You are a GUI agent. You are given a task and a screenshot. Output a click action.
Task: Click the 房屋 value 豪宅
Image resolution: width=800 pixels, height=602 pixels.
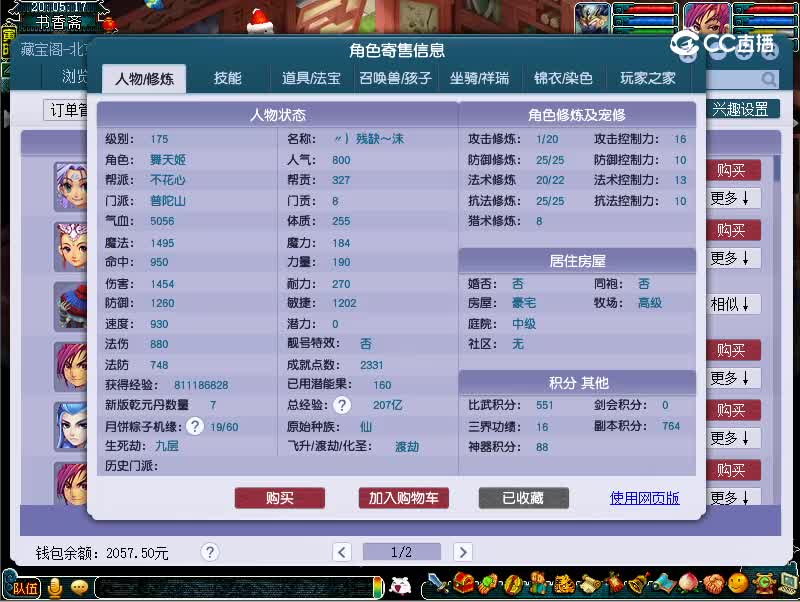click(x=524, y=303)
